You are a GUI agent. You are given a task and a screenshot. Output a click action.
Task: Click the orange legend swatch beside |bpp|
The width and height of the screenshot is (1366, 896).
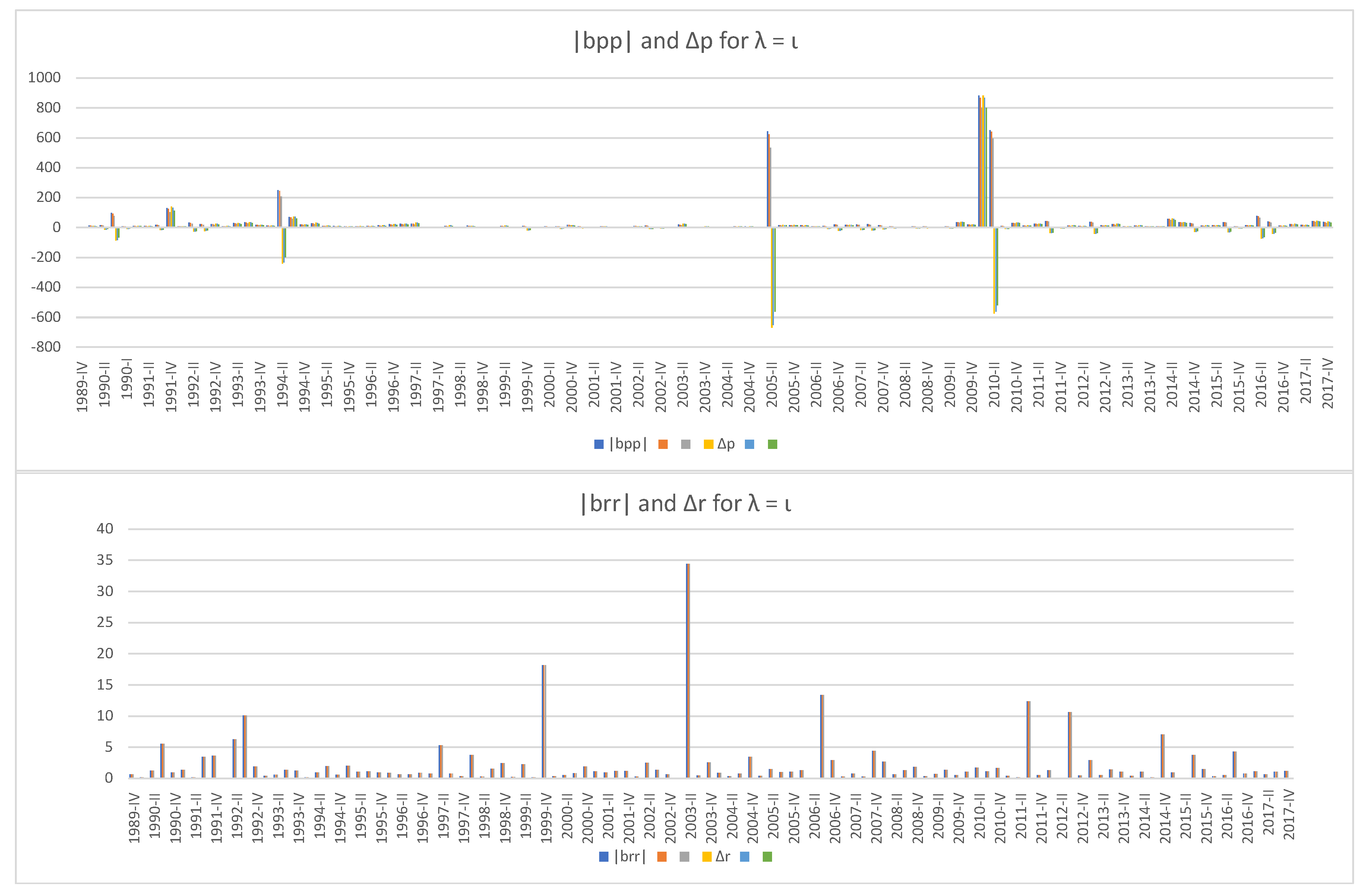coord(663,444)
